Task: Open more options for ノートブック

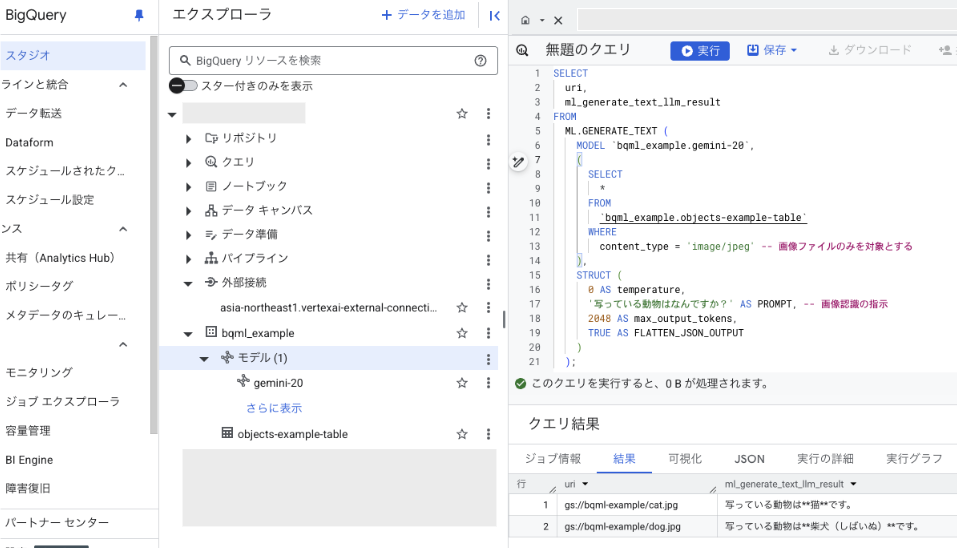Action: [488, 188]
